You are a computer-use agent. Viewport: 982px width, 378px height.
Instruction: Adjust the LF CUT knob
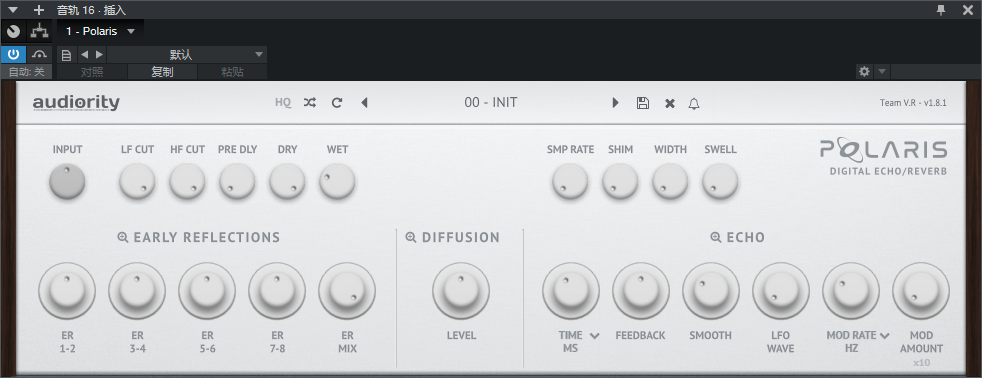[137, 181]
